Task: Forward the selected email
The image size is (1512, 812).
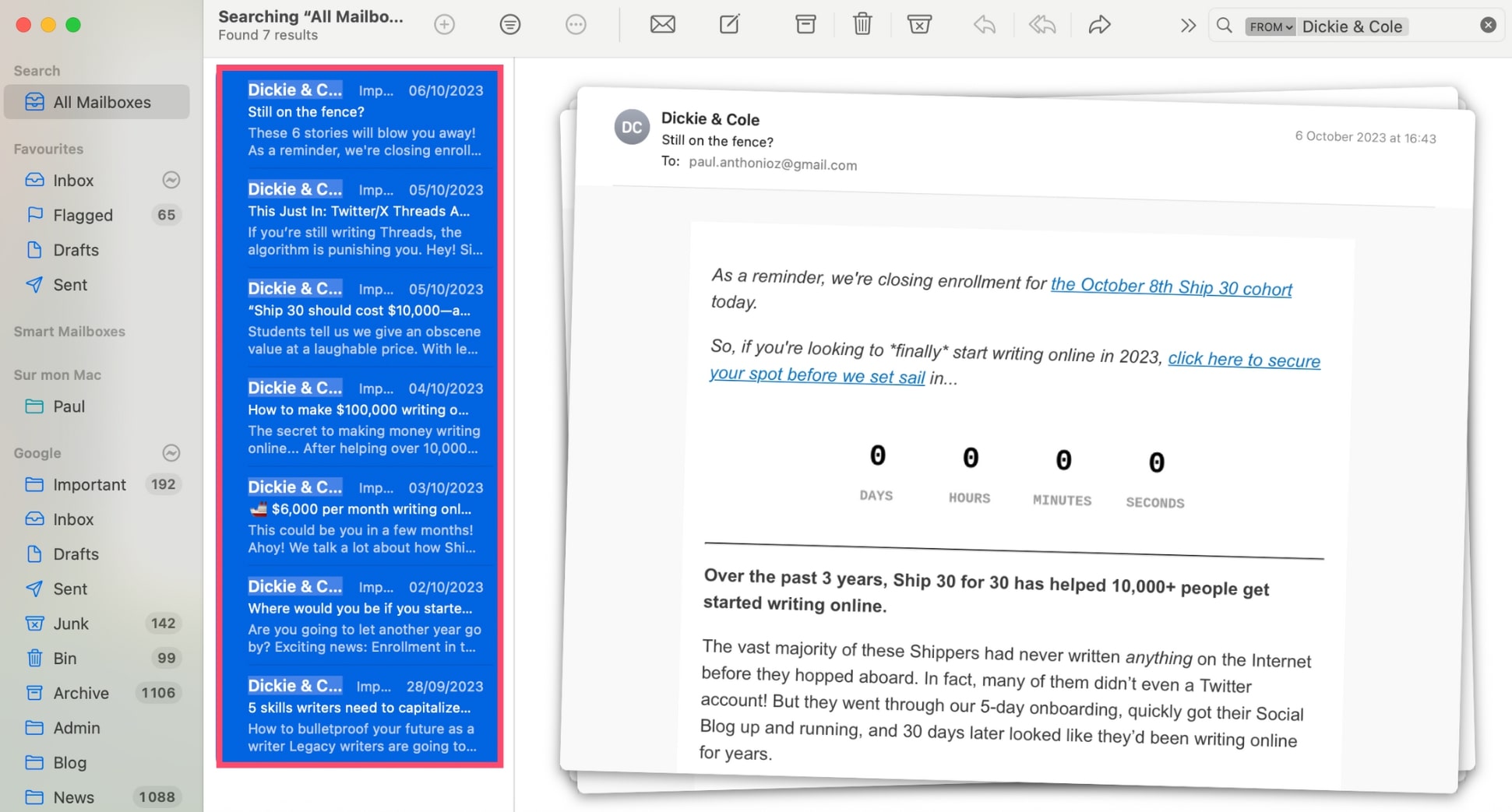Action: click(x=1099, y=25)
